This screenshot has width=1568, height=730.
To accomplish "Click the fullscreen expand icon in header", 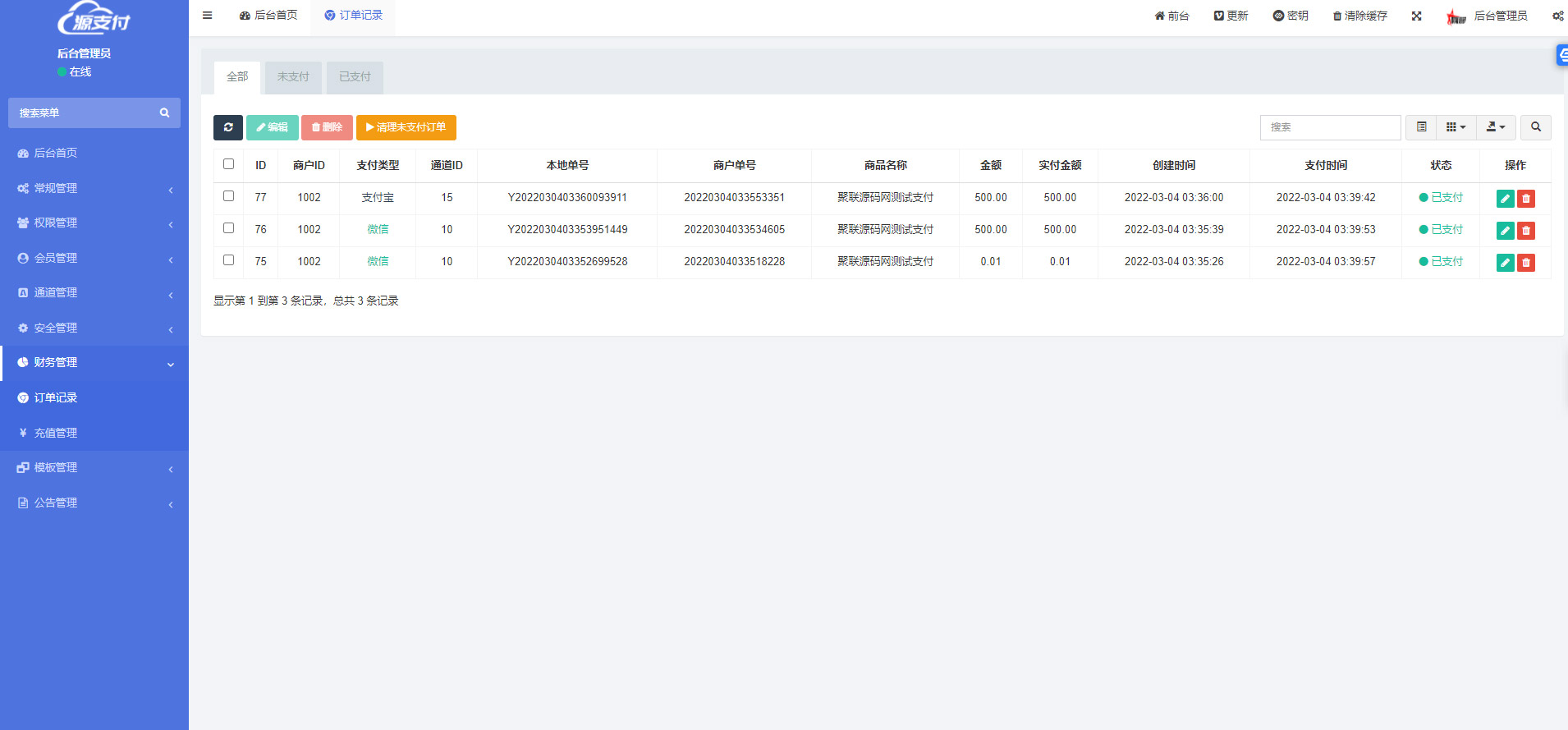I will coord(1416,16).
